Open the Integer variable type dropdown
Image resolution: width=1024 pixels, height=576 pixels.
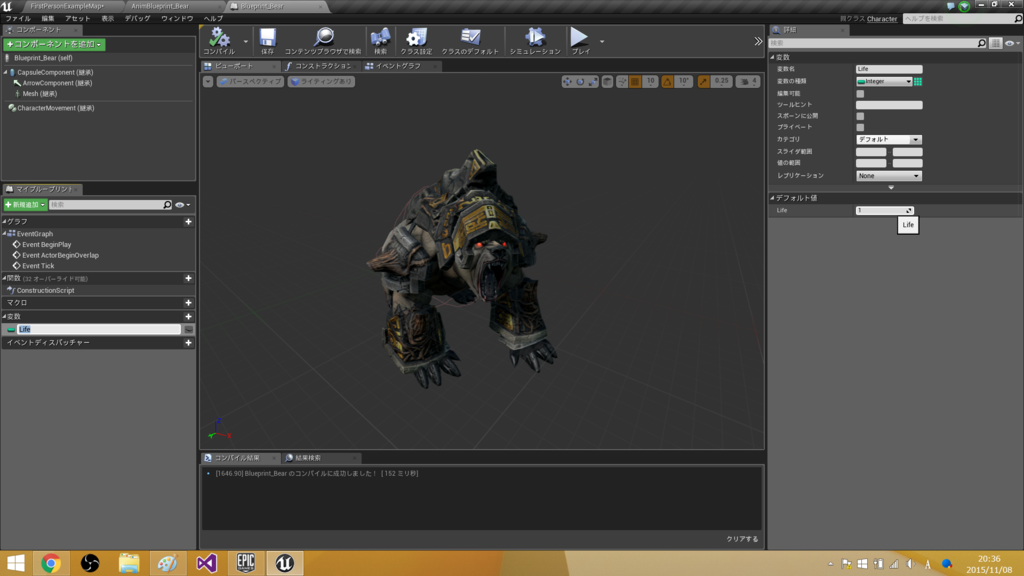coord(884,81)
